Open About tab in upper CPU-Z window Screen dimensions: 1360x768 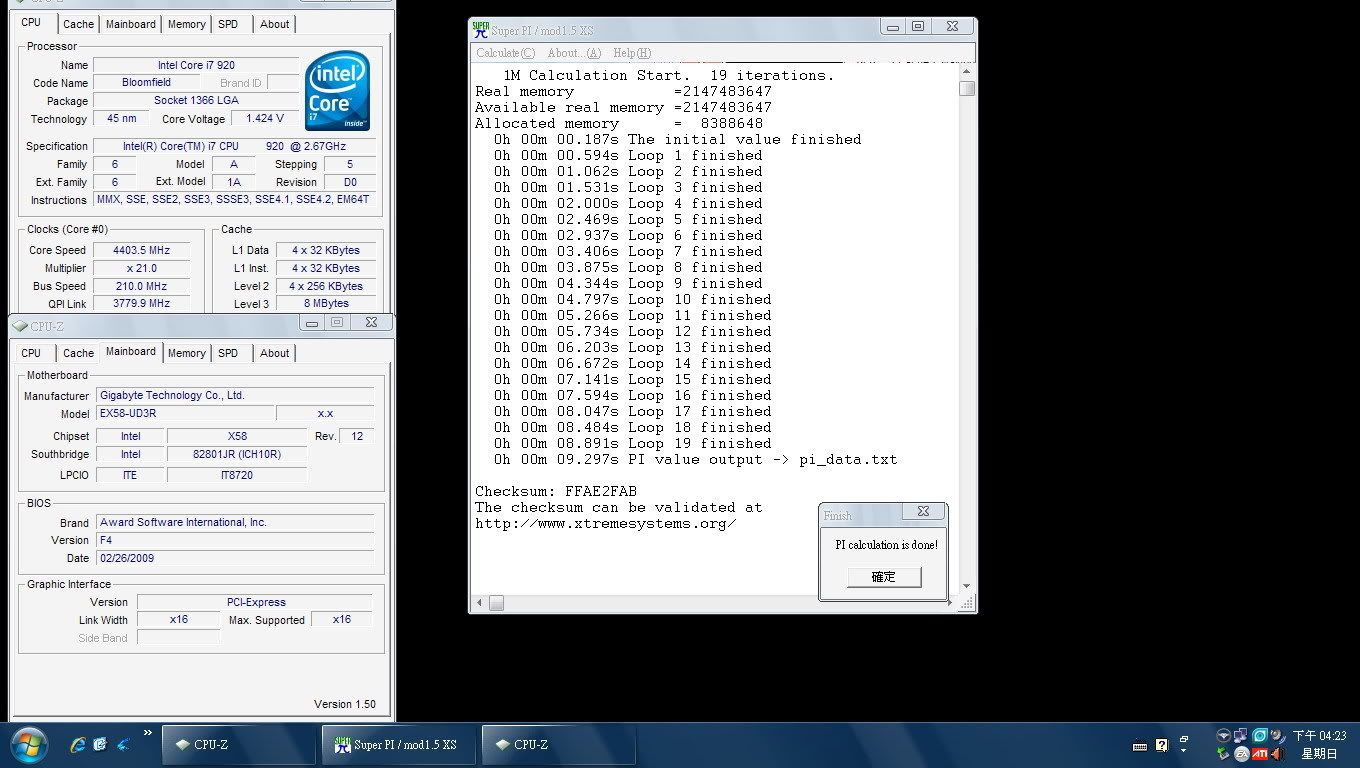tap(275, 24)
